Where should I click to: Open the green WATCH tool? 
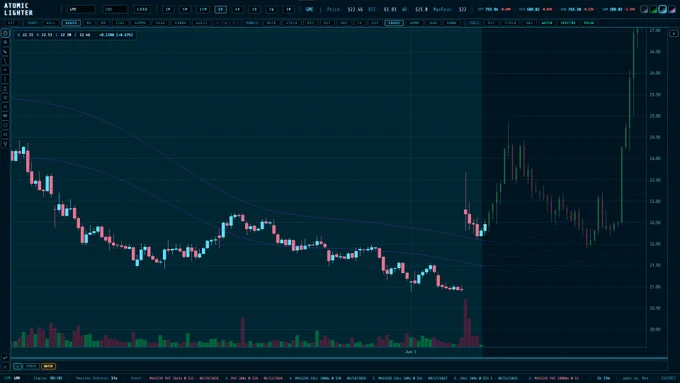point(547,23)
